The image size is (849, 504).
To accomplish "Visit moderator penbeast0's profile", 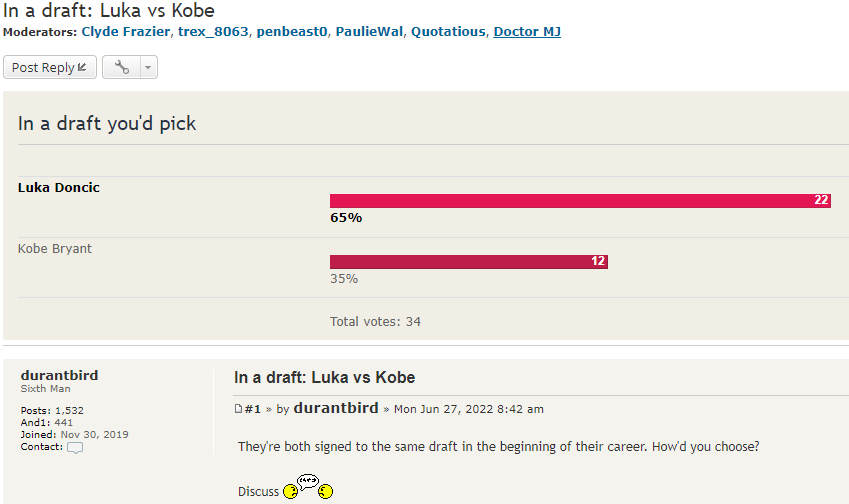I will click(292, 32).
